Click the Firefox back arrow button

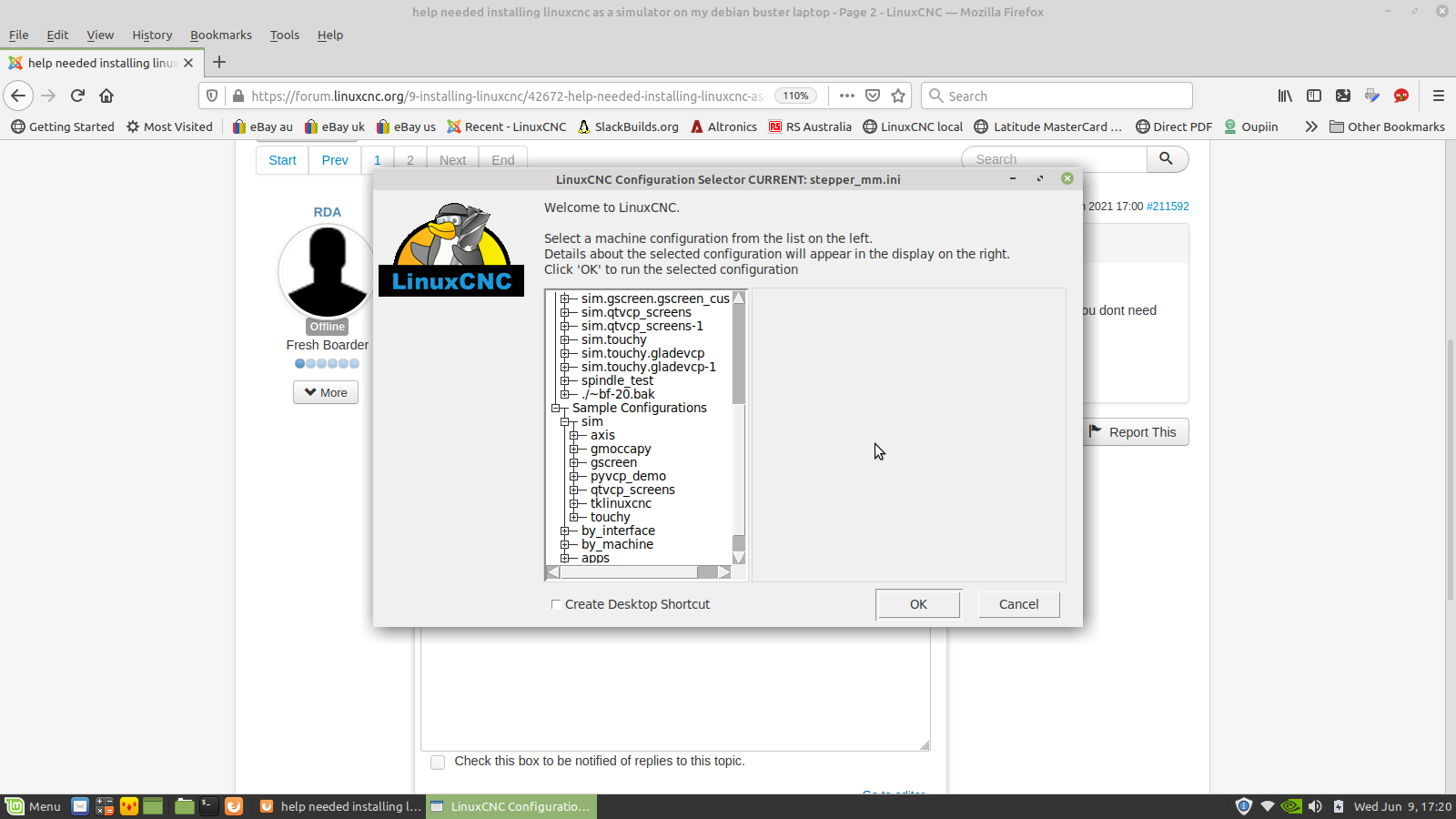[18, 96]
